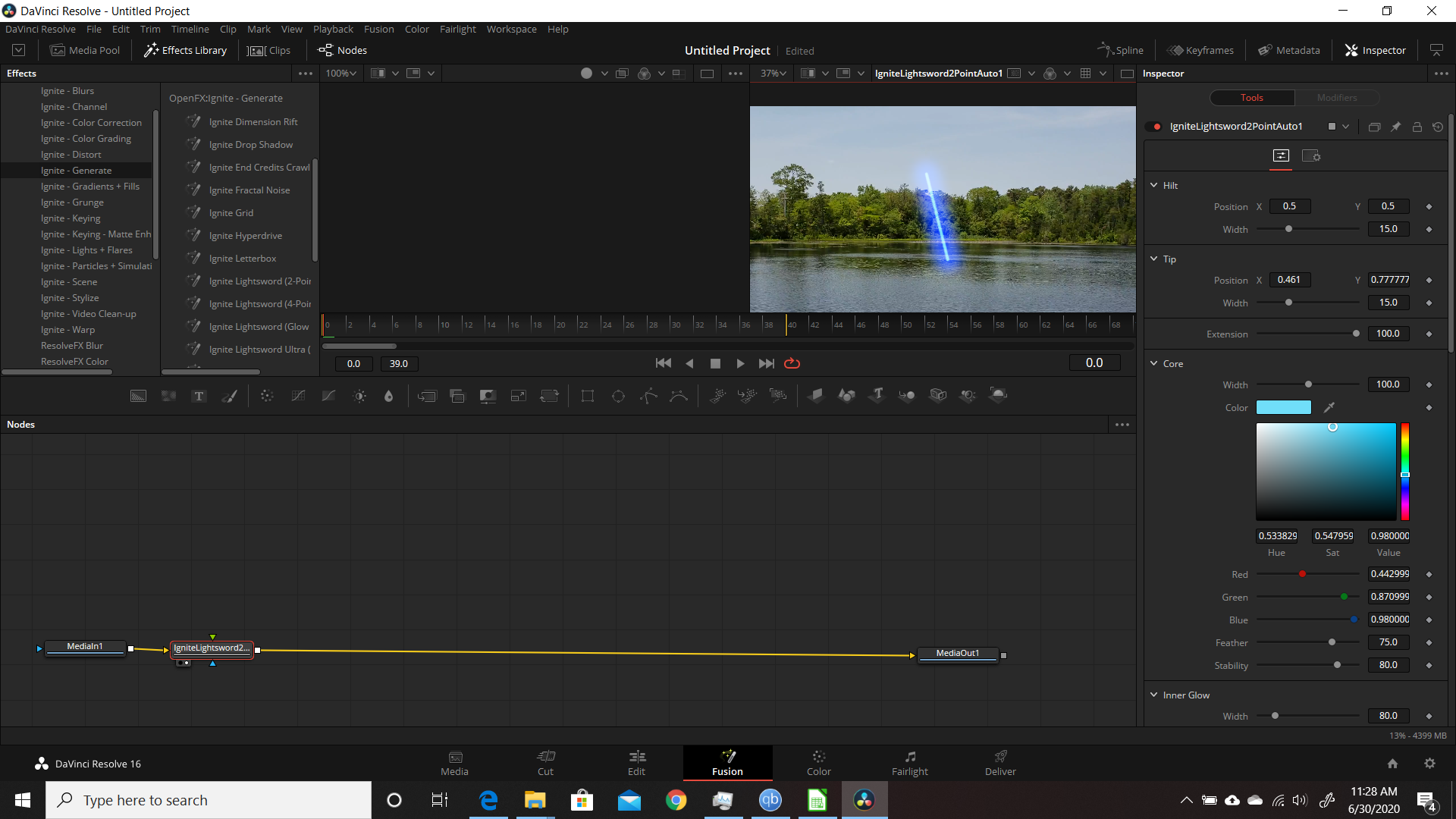
Task: Toggle the Clips panel
Action: pos(269,50)
